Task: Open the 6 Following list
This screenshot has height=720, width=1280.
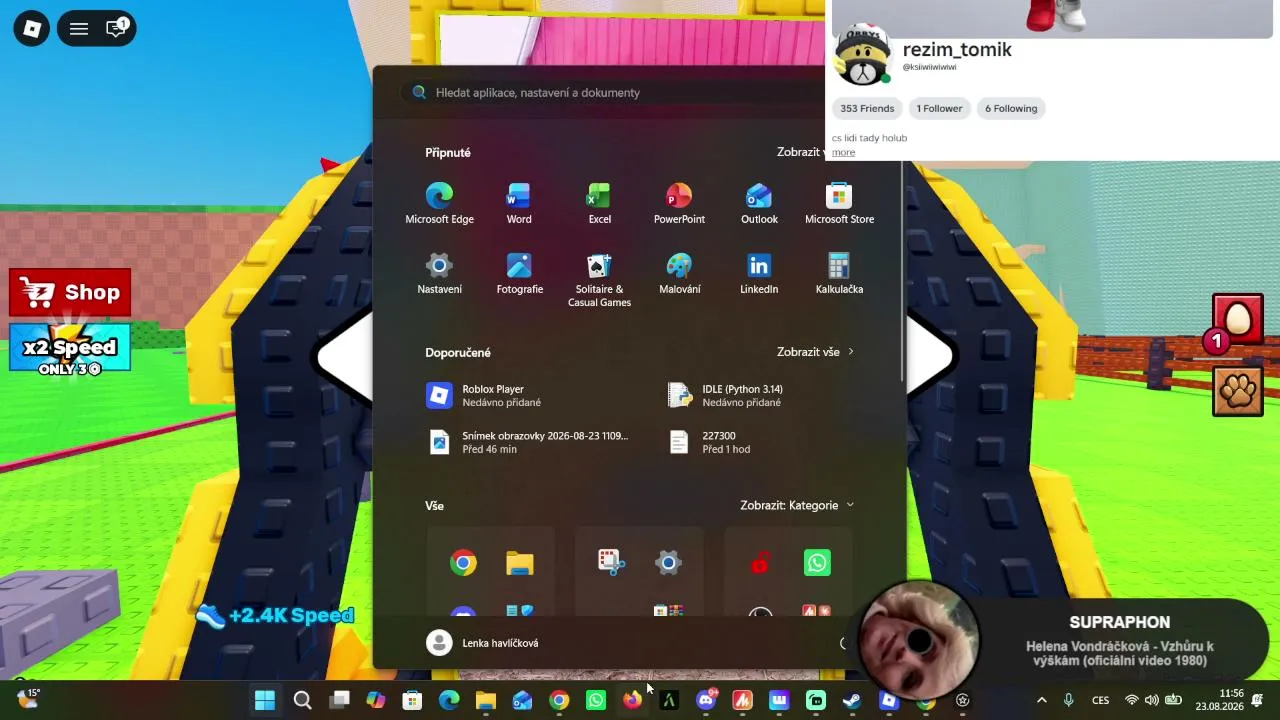Action: [1011, 108]
